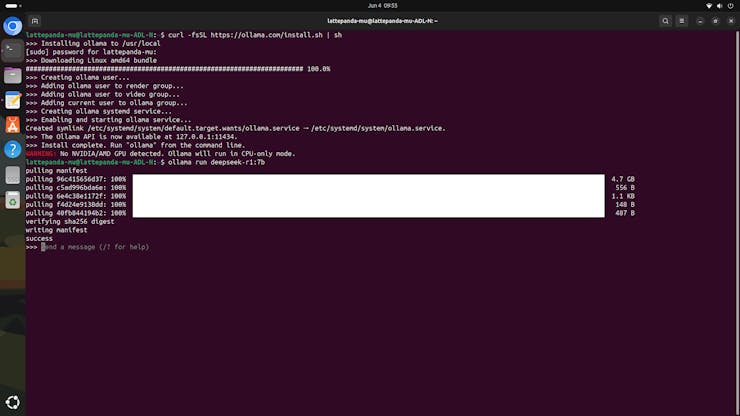Open the clock showing Jun 4 09:55
Screen dimensions: 740x416
(382, 6)
